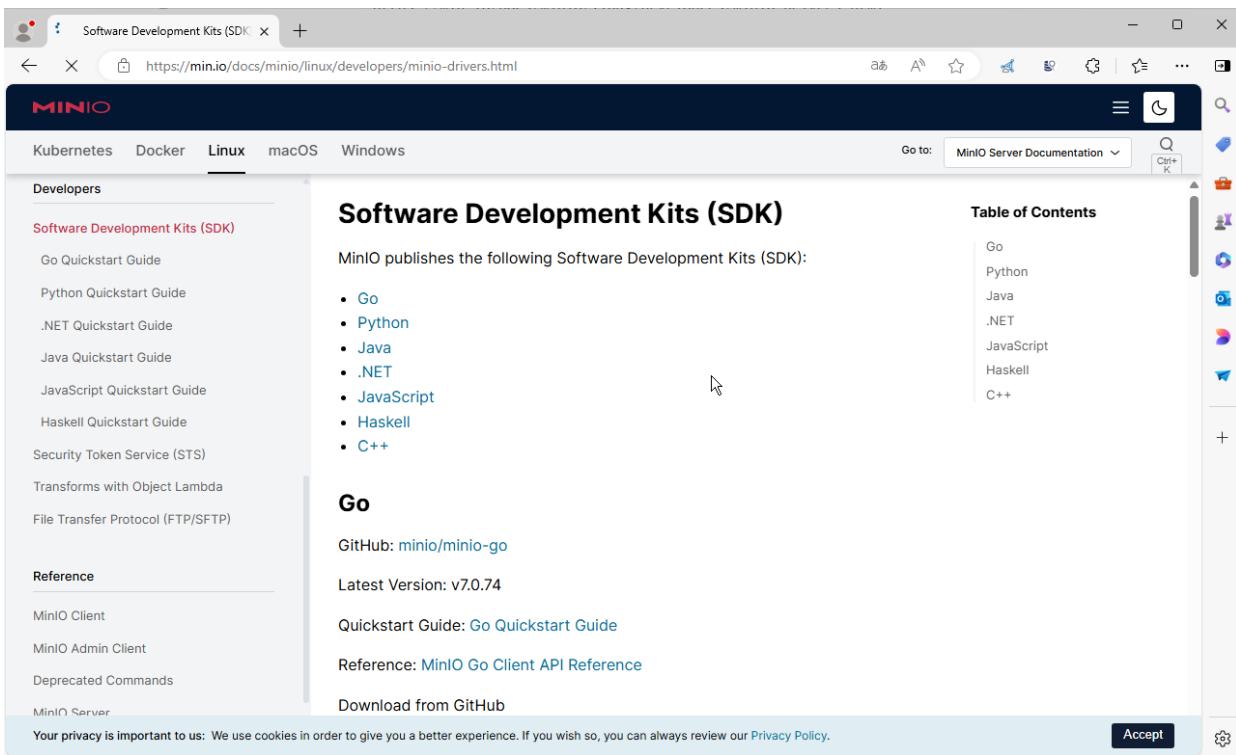1236x755 pixels.
Task: Open the Go to MinIO Server Documentation dropdown
Action: point(1037,153)
